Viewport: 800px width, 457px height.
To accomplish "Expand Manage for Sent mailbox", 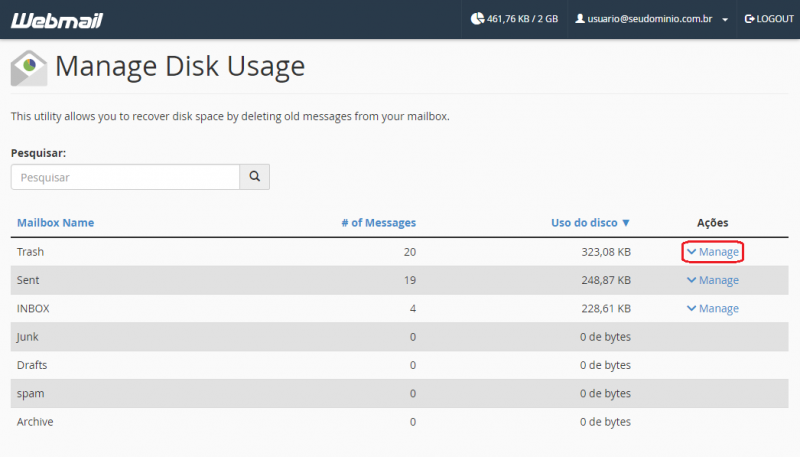I will tap(713, 280).
